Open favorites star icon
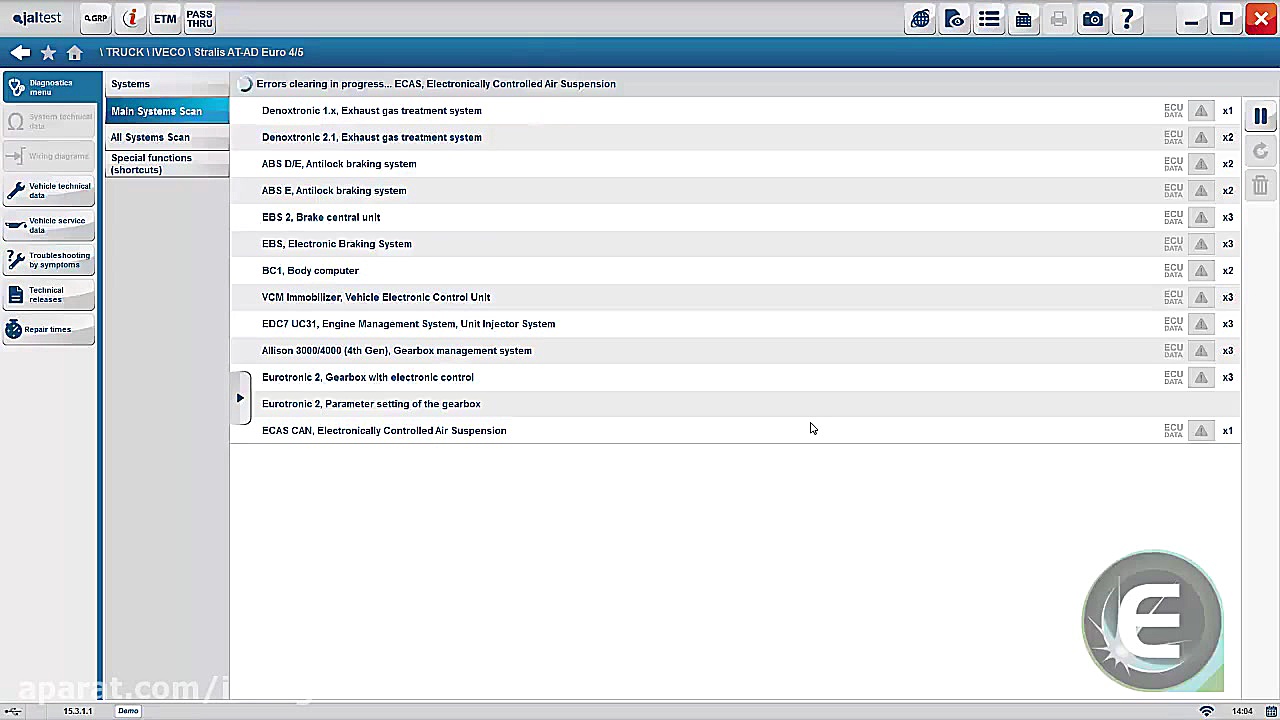The height and width of the screenshot is (720, 1280). coord(48,52)
